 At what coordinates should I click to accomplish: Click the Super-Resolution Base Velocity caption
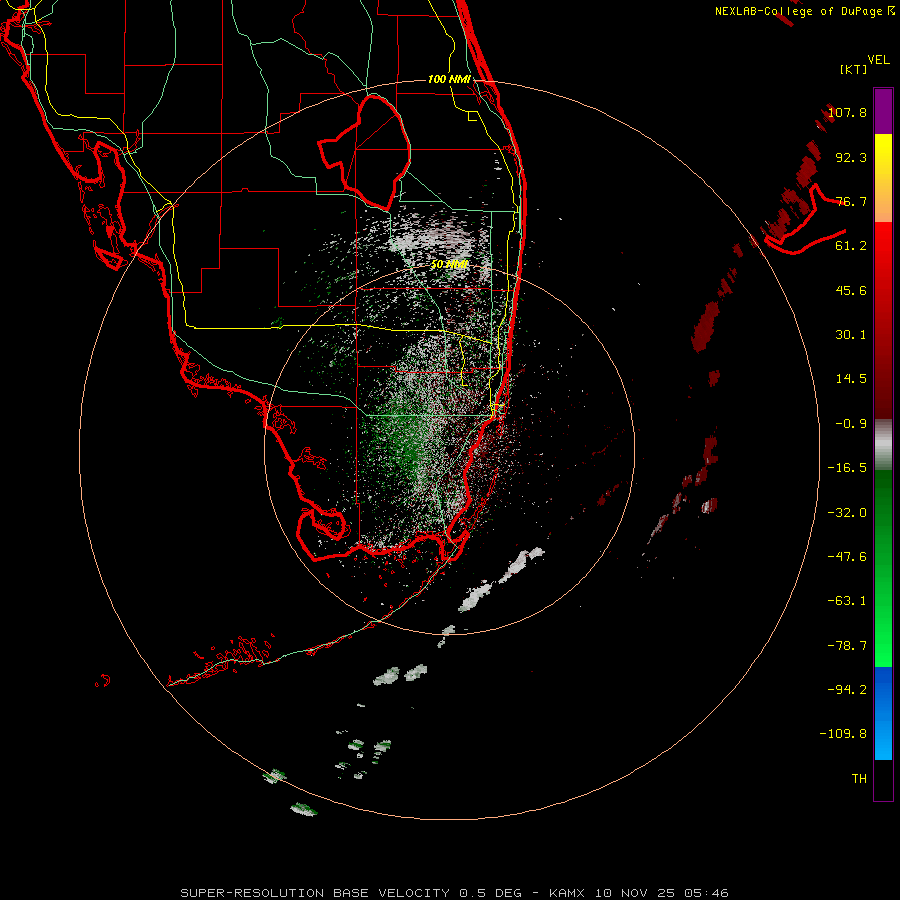click(454, 893)
